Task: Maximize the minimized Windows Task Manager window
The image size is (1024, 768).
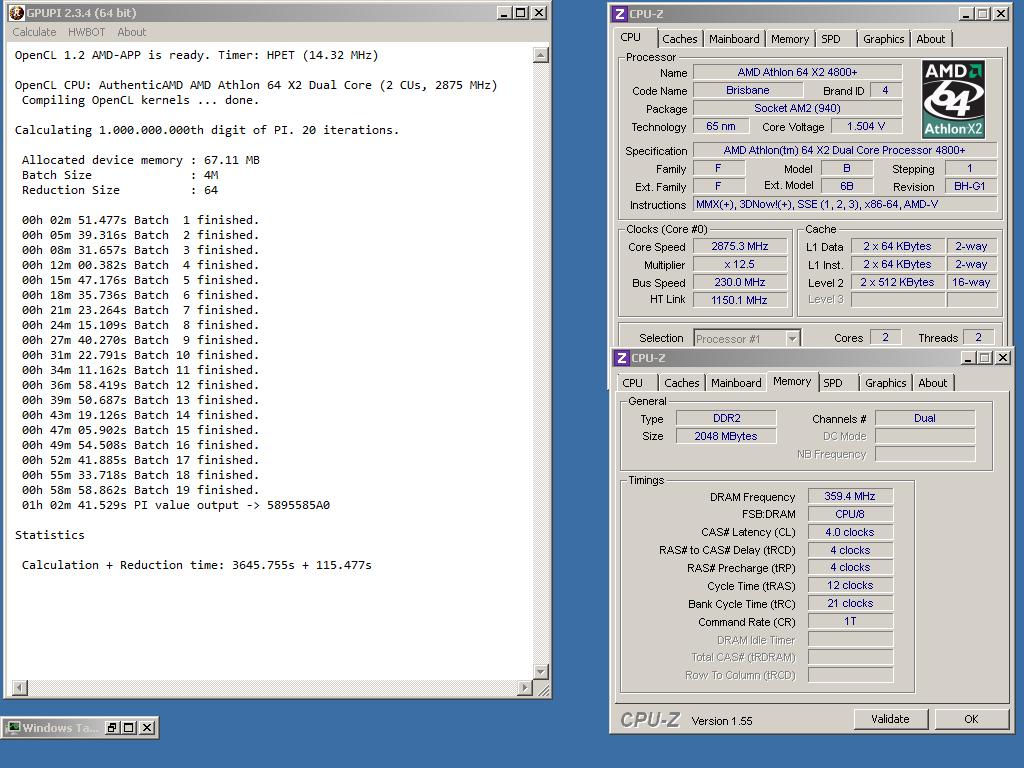Action: point(129,728)
